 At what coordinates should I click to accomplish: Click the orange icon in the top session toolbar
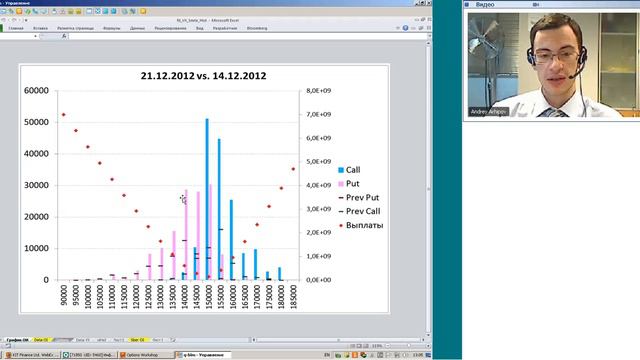pyautogui.click(x=19, y=11)
